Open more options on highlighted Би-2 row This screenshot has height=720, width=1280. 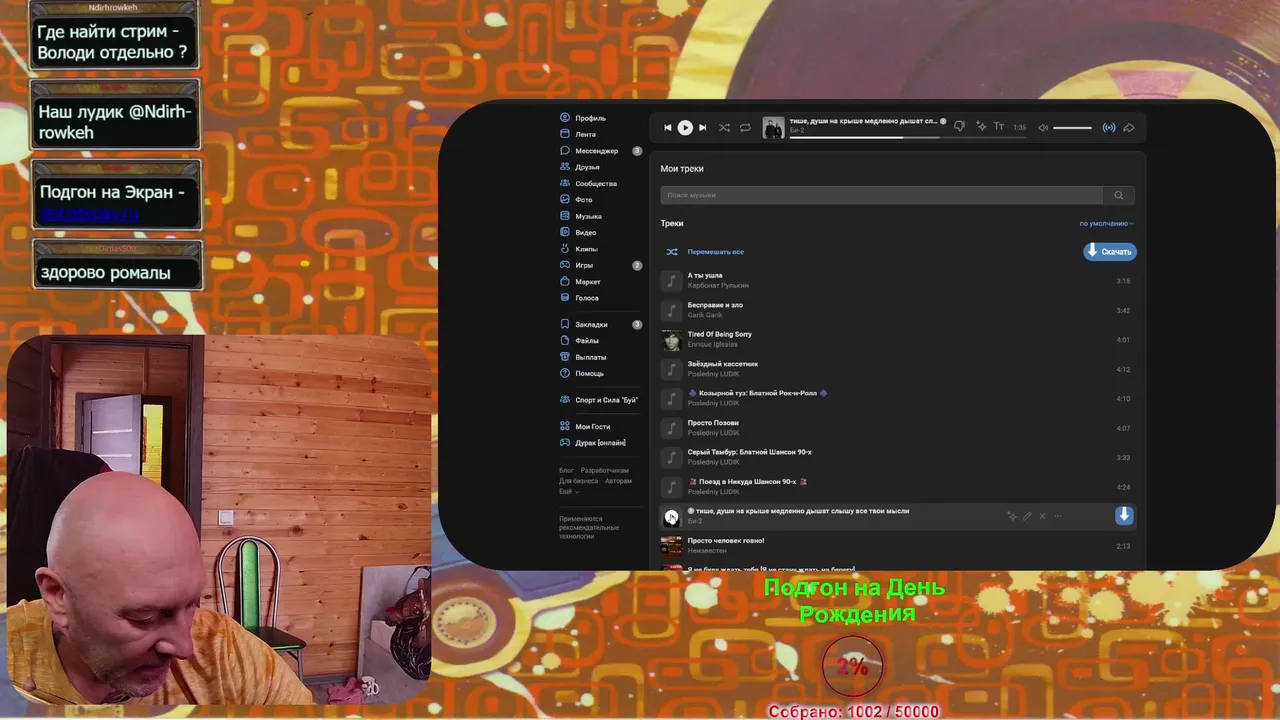pos(1058,516)
